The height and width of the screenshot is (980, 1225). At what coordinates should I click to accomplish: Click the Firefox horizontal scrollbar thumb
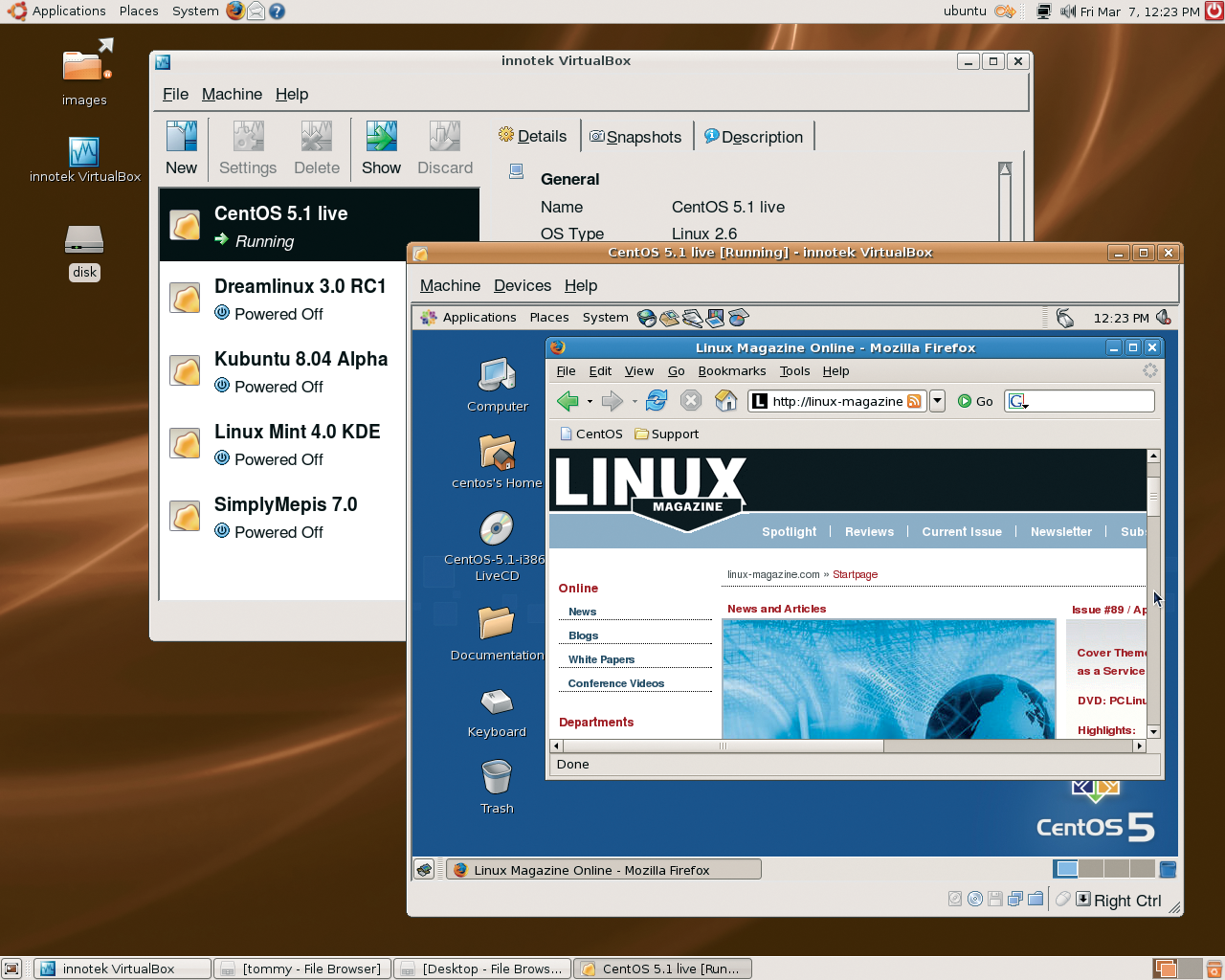[x=724, y=746]
